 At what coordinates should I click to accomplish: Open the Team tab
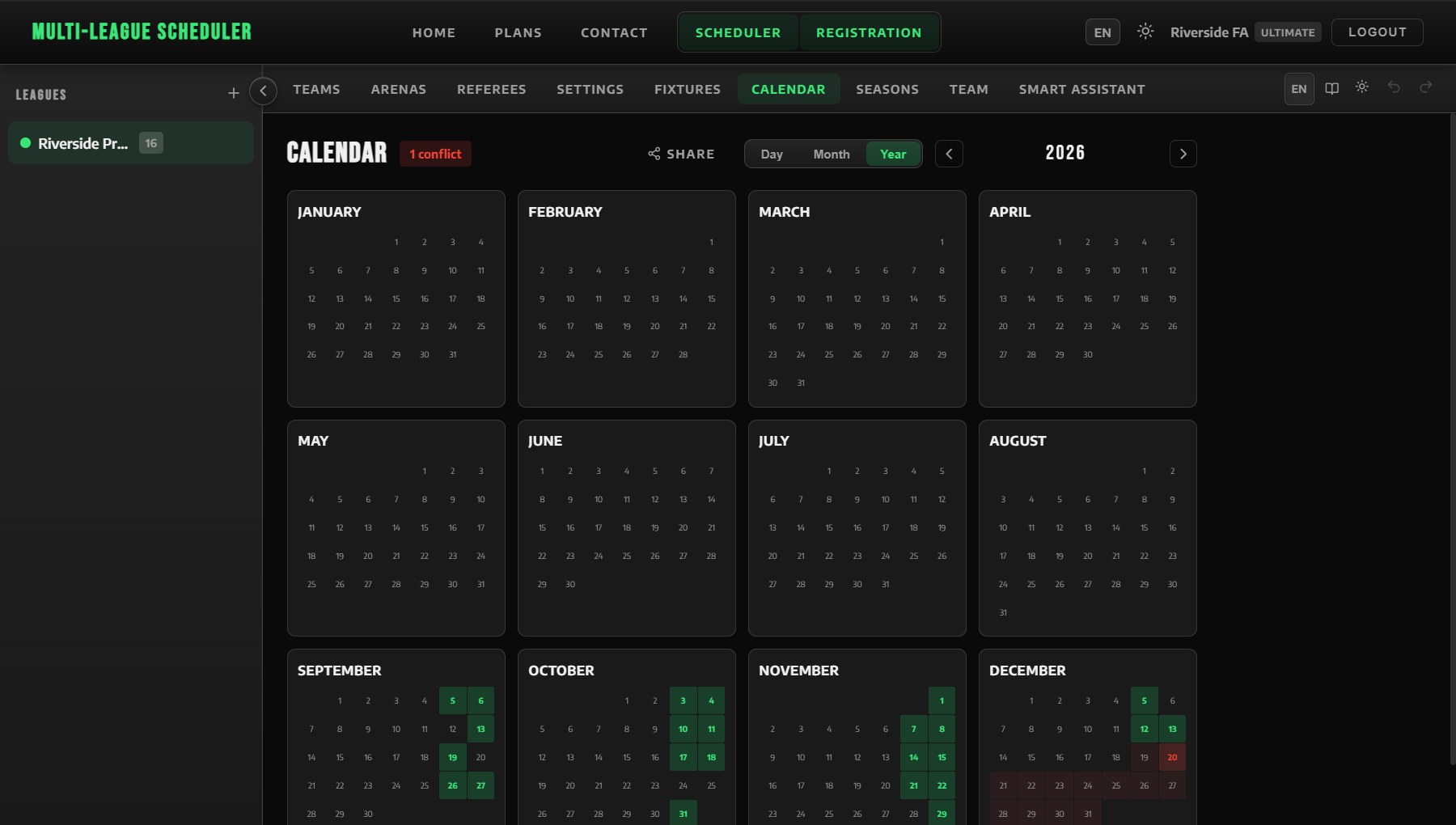tap(968, 89)
